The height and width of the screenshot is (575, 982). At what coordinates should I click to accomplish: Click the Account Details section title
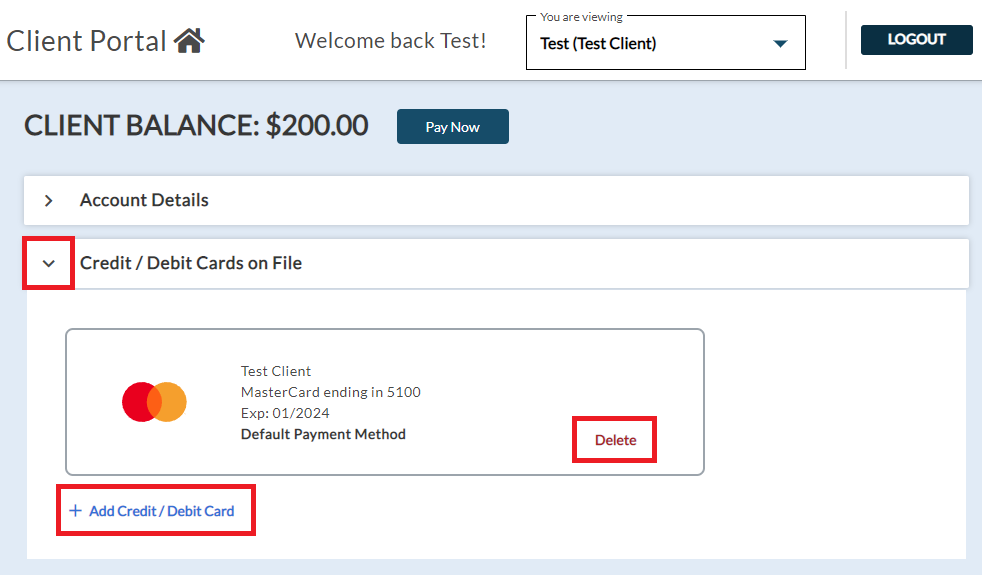point(144,200)
